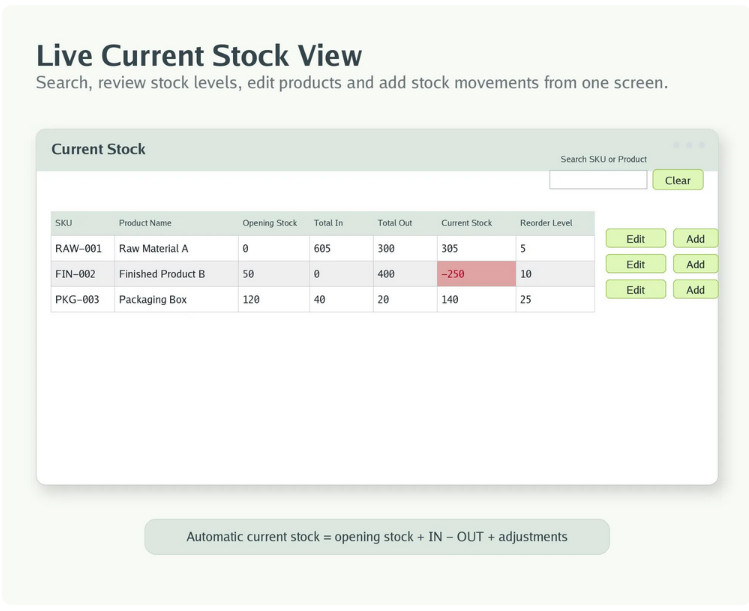
Task: Click the 300 total out value
Action: 386,248
